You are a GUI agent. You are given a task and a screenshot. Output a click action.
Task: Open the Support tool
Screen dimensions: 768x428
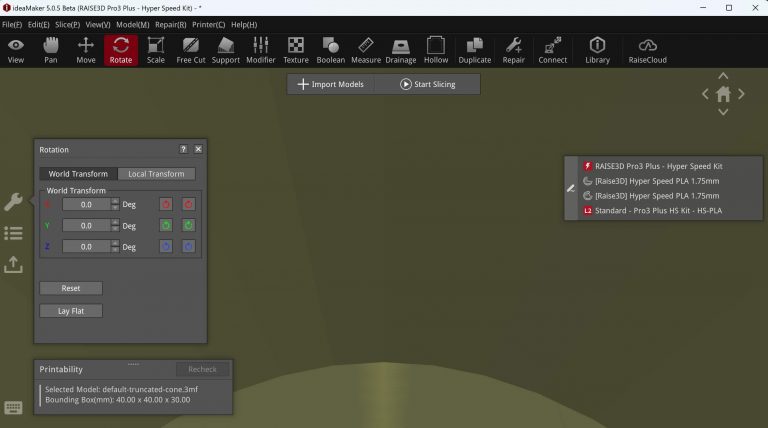pos(225,49)
